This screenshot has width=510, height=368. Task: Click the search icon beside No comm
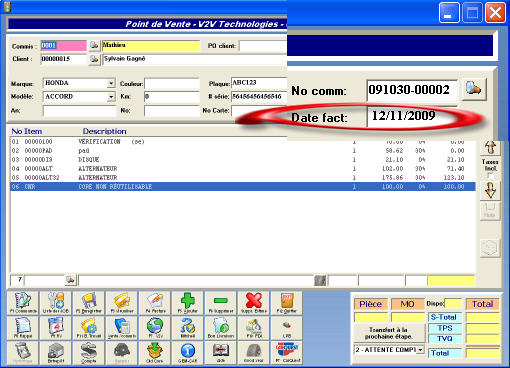[474, 89]
